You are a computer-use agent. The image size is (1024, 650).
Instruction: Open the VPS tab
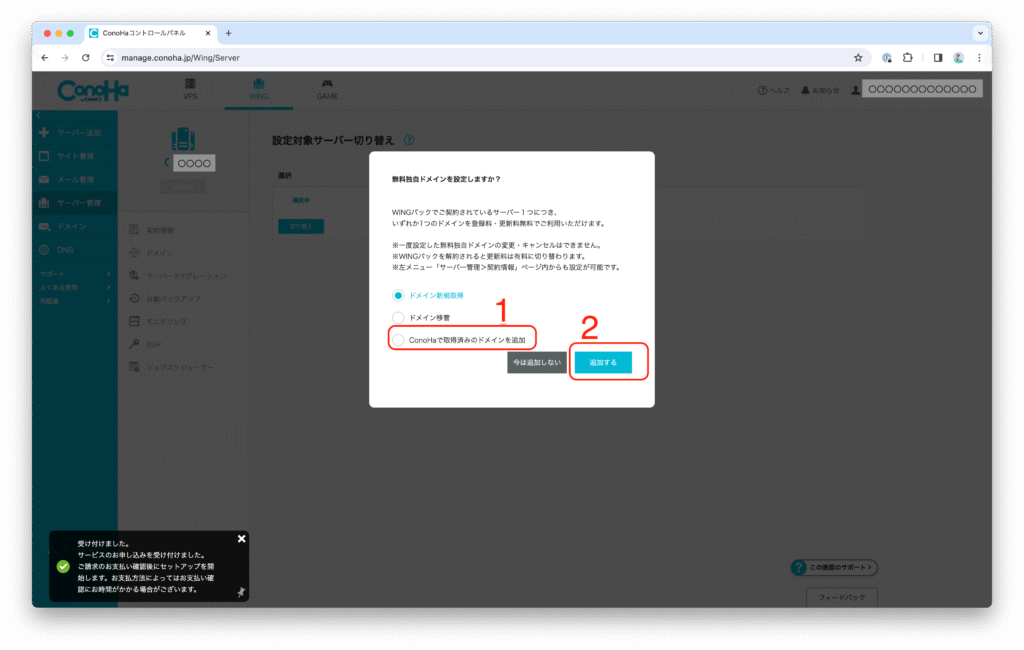(x=190, y=89)
